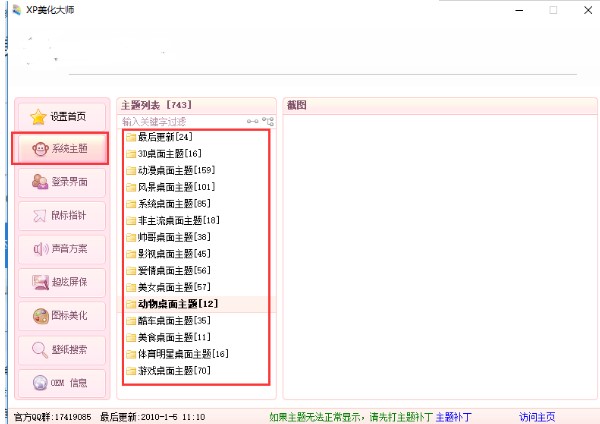This screenshot has width=600, height=424.
Task: Click the 主题补丁 link in status bar
Action: (454, 417)
